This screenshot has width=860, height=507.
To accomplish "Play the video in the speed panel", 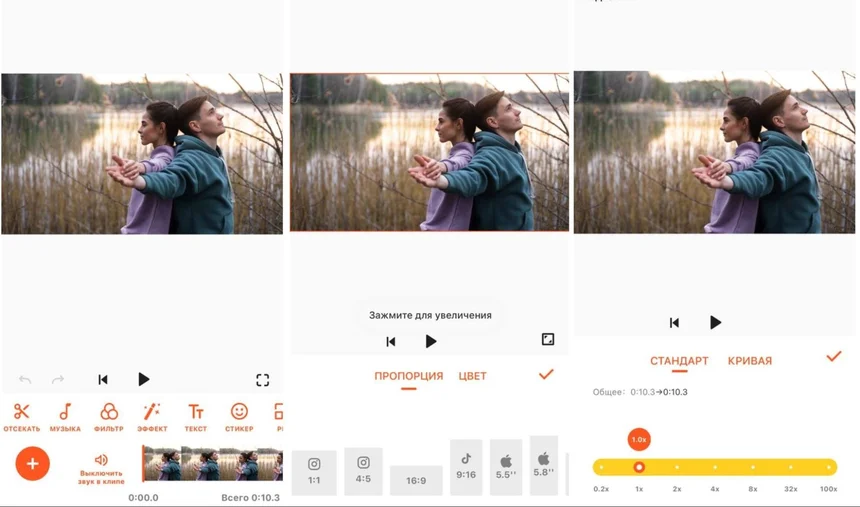I will coord(715,322).
